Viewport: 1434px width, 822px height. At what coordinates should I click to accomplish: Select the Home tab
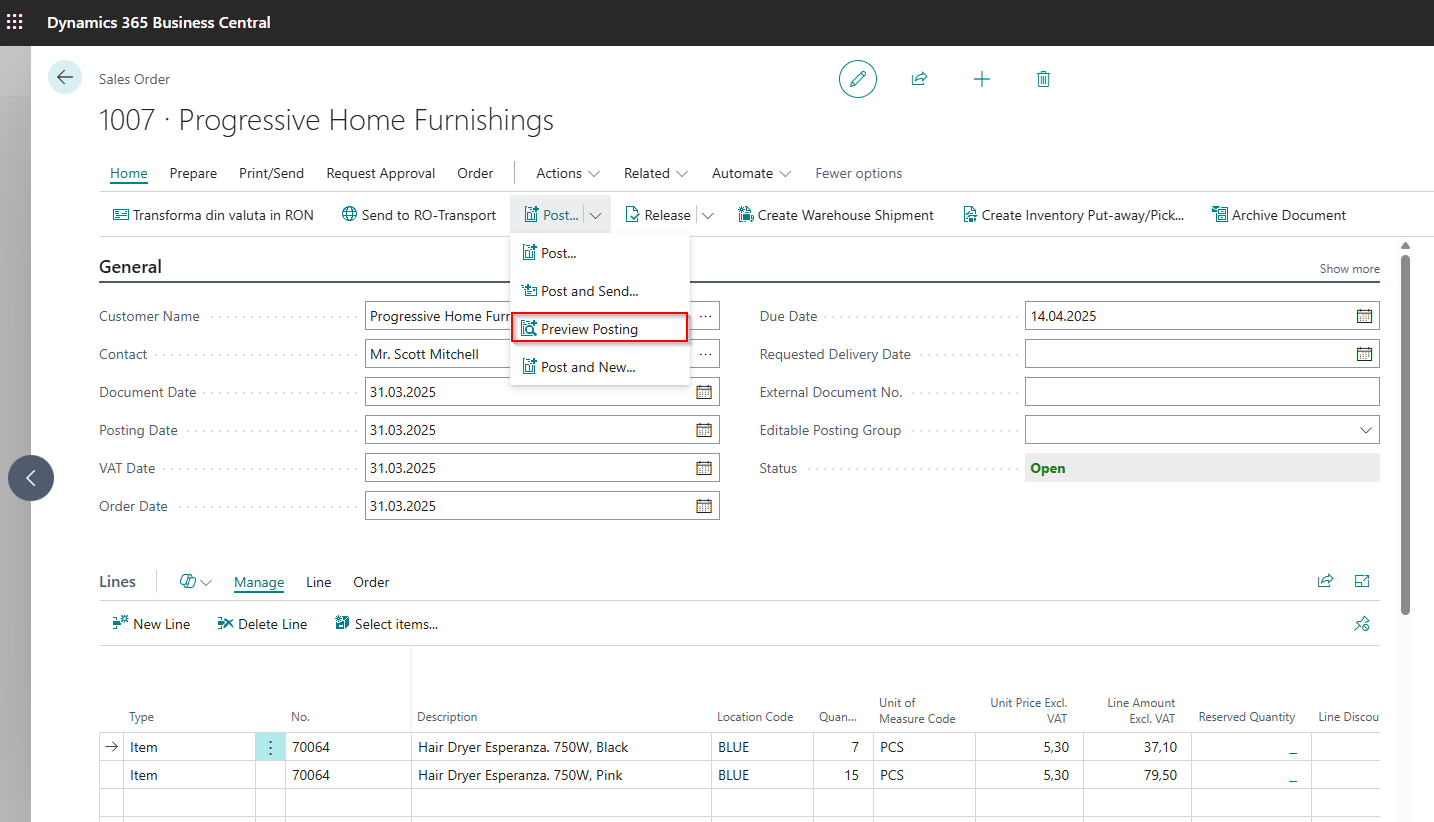(x=129, y=173)
